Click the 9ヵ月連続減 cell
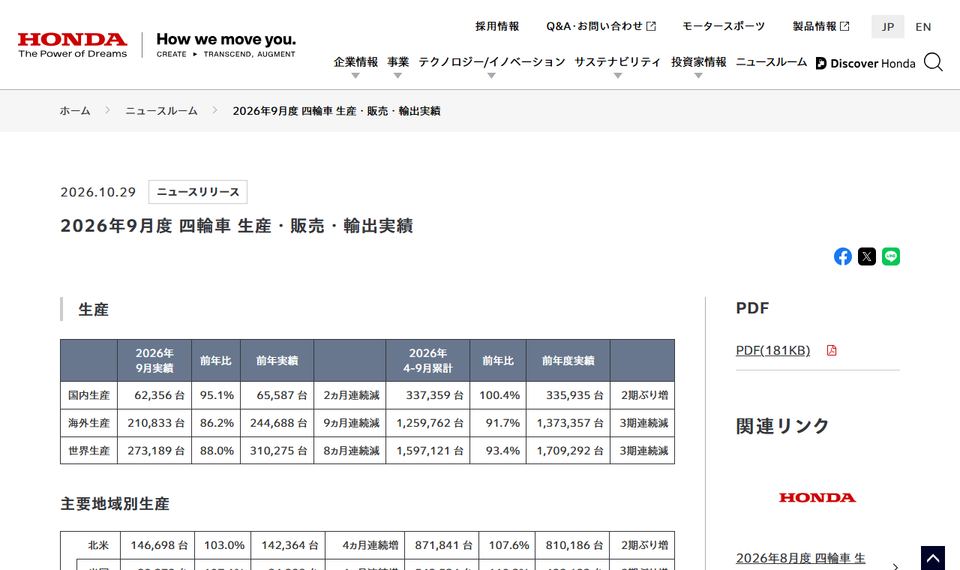This screenshot has height=570, width=960. pyautogui.click(x=351, y=423)
